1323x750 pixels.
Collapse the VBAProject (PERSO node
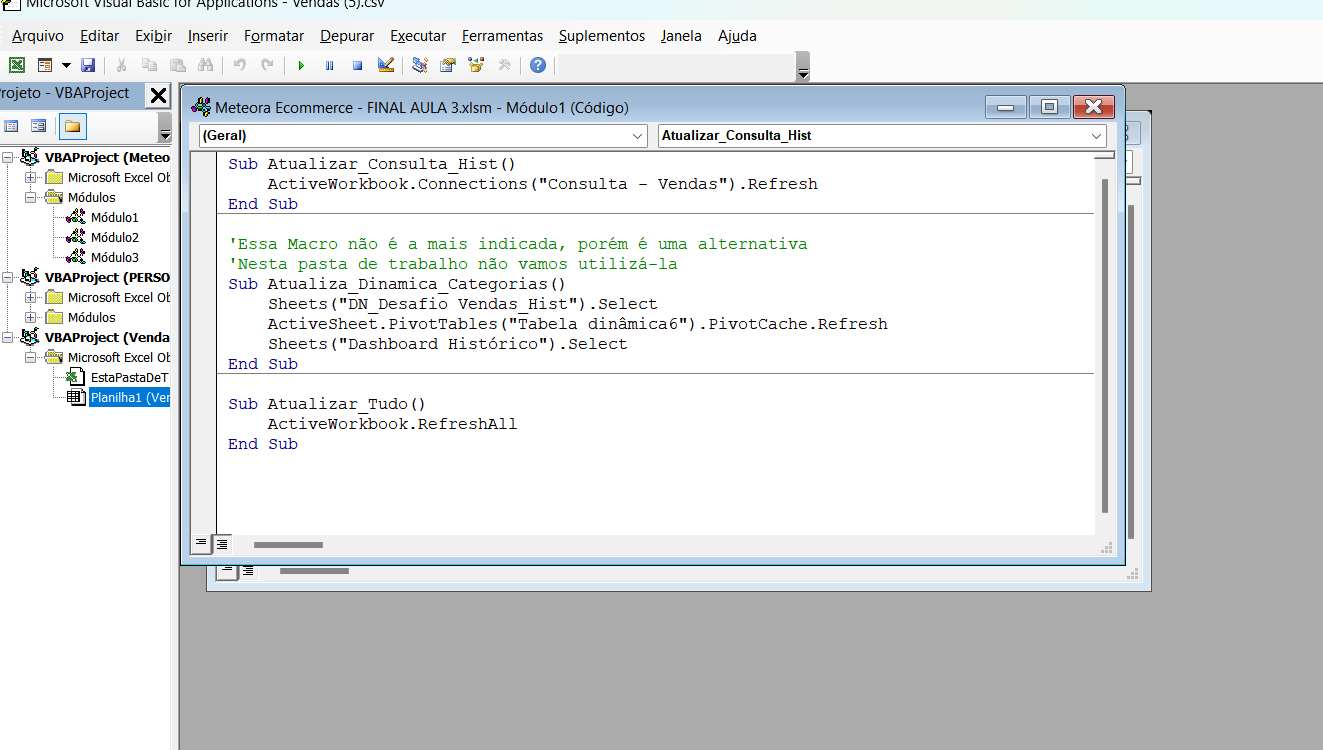[7, 277]
